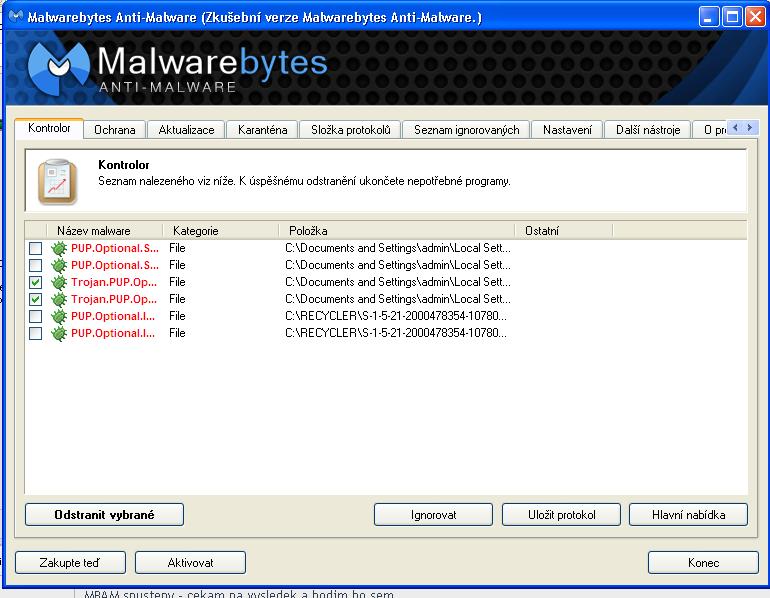The width and height of the screenshot is (770, 598).
Task: Click the Zakupte teď button
Action: click(70, 563)
